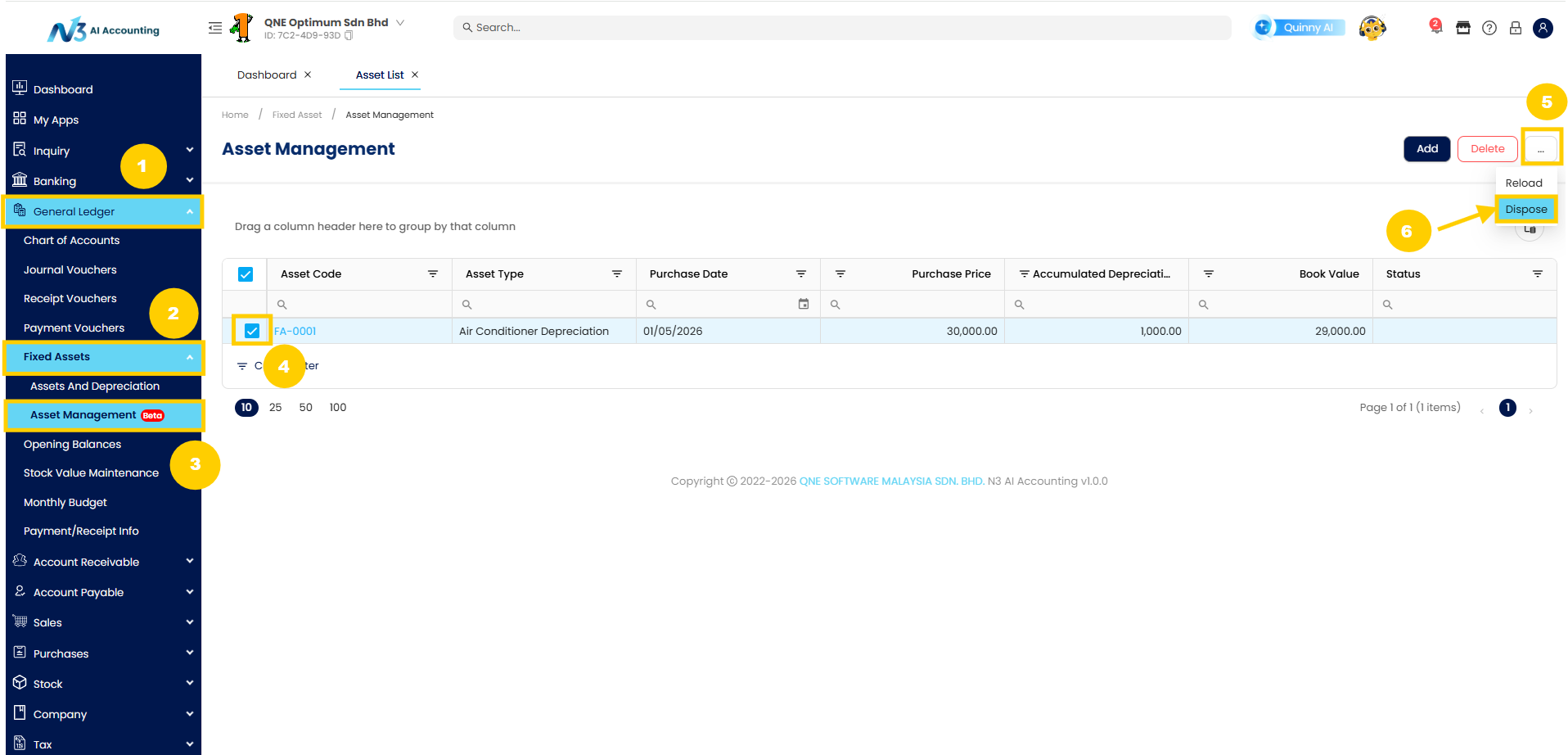Viewport: 1568px width, 755px height.
Task: Set page size to 10 items
Action: [246, 407]
